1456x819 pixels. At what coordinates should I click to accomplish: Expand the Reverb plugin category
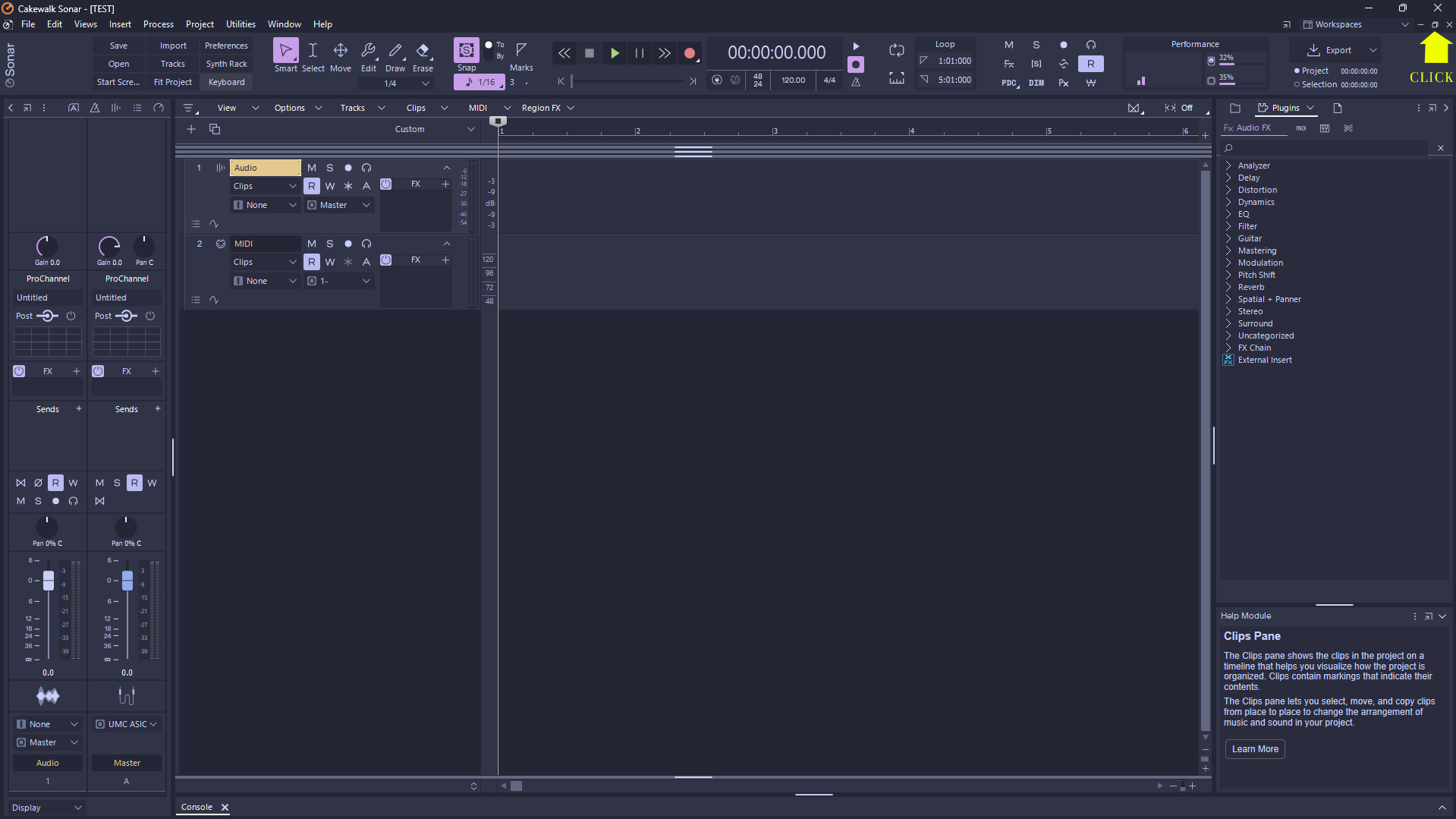point(1228,287)
